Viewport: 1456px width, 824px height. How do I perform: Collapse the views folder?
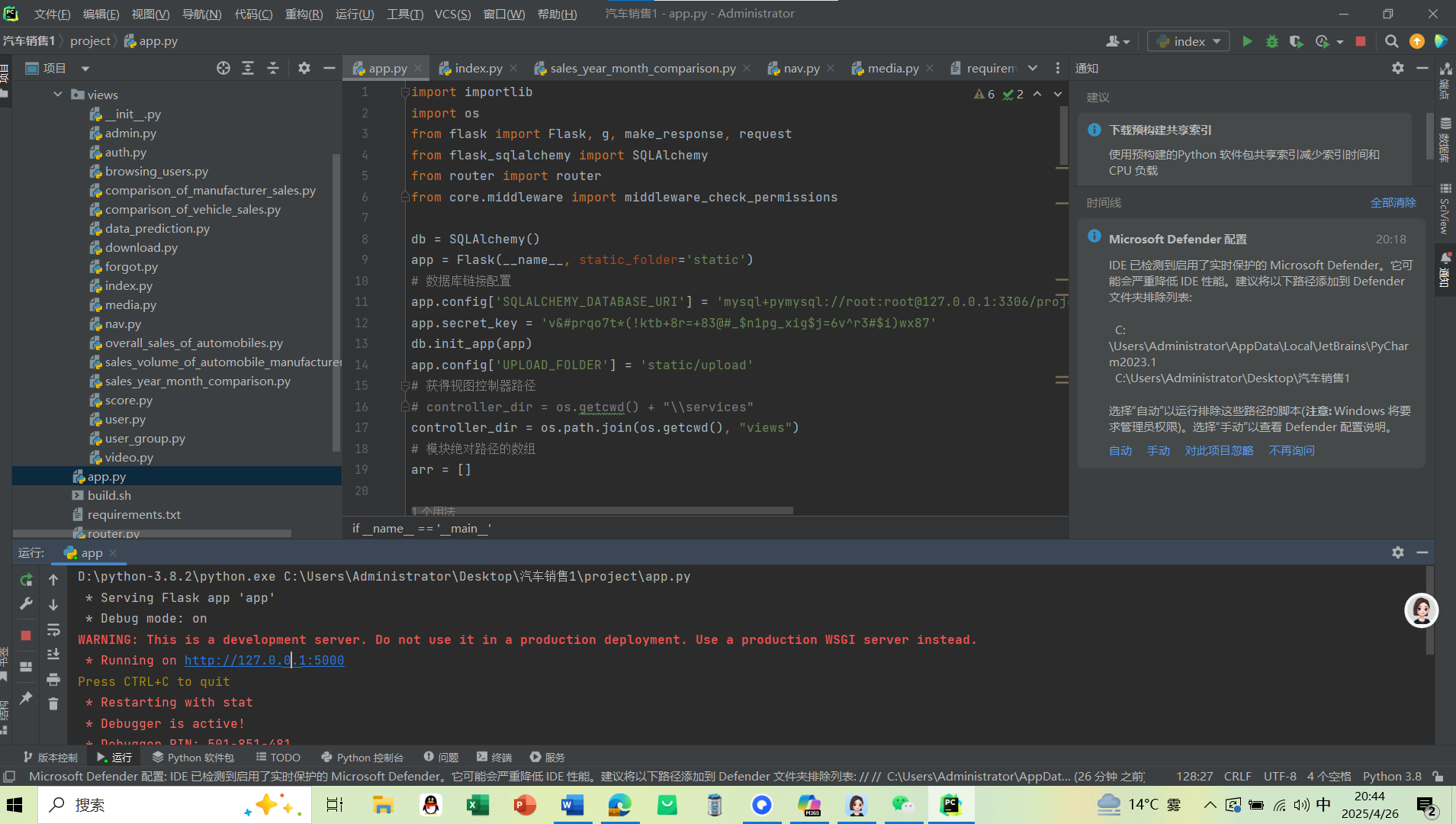click(58, 95)
